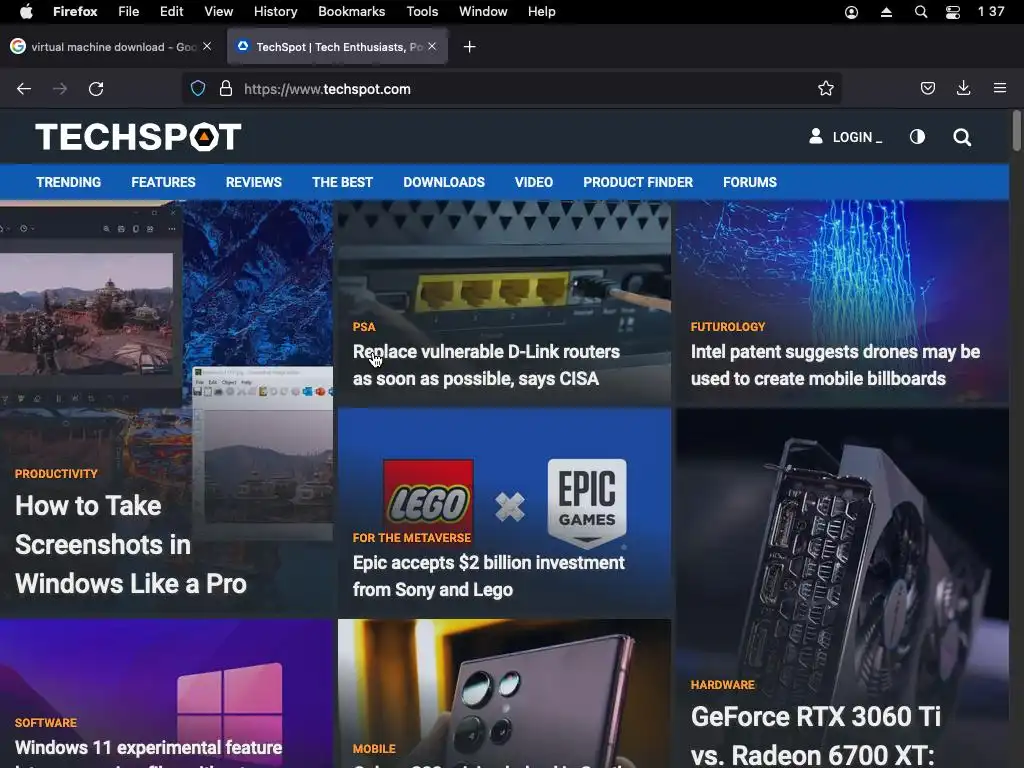This screenshot has width=1024, height=768.
Task: Click the page vertical scrollbar thumb
Action: [1016, 131]
